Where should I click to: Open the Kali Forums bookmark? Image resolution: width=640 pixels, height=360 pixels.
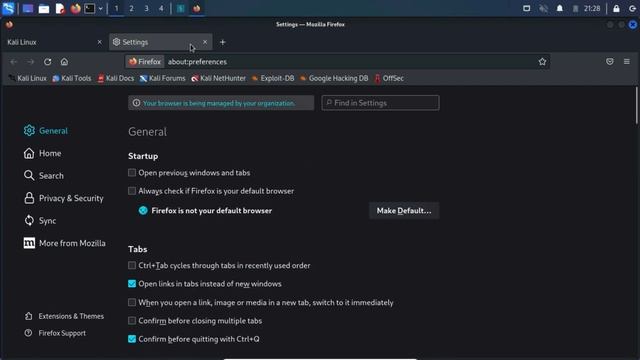tap(162, 78)
